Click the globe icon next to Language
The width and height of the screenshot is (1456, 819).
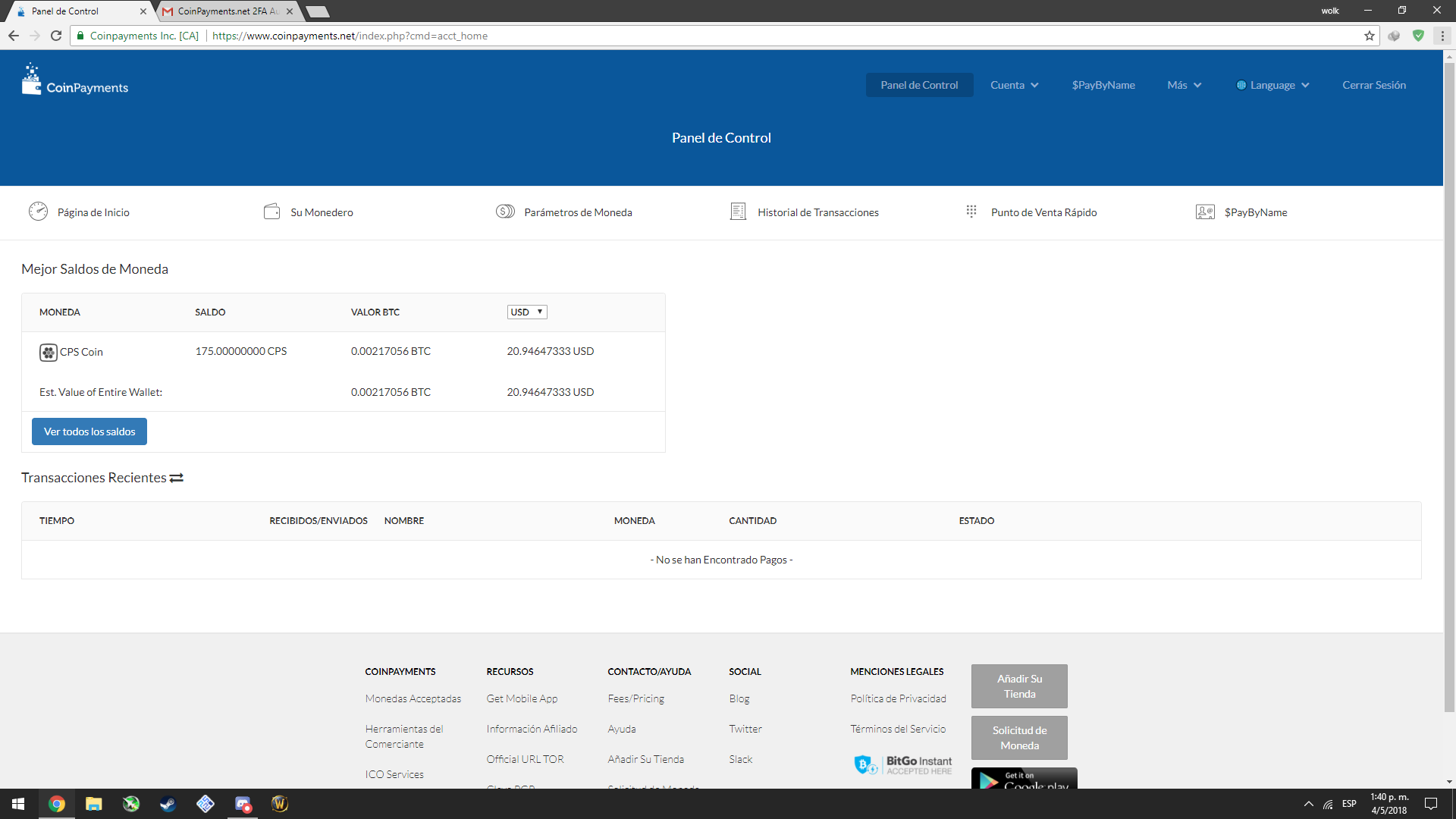[1241, 85]
